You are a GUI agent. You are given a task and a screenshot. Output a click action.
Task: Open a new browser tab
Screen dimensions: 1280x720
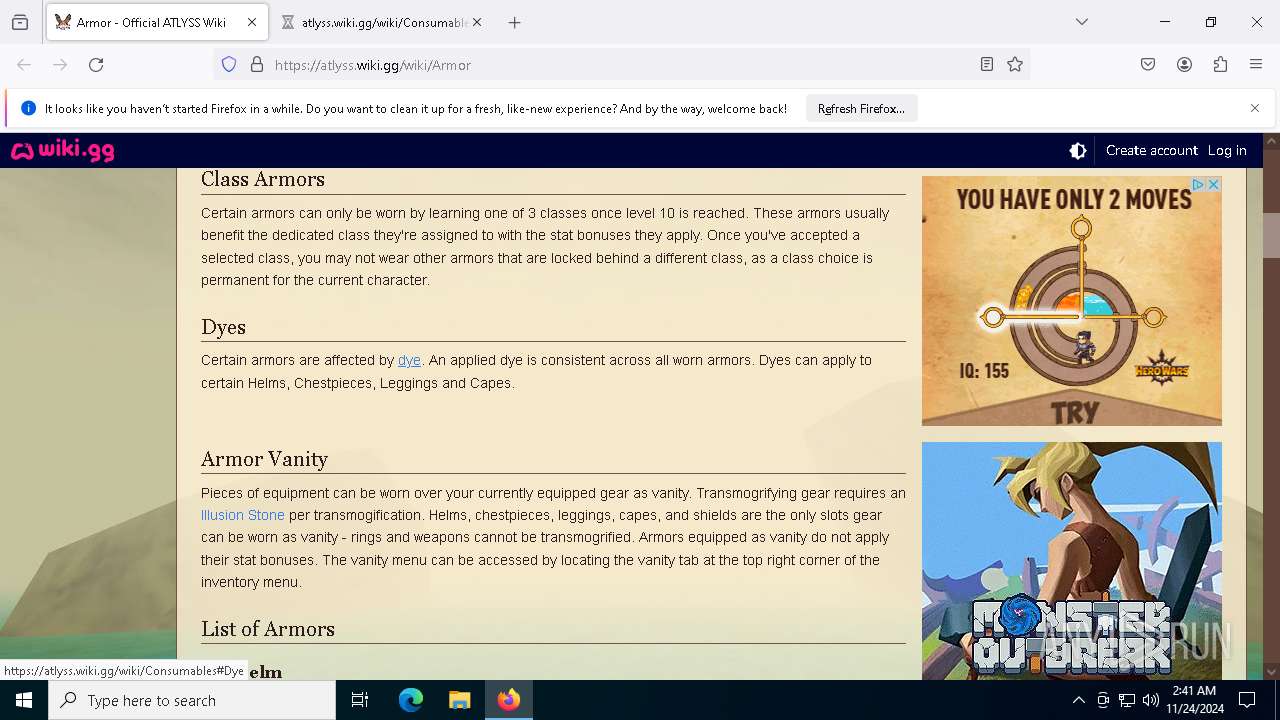click(x=515, y=22)
